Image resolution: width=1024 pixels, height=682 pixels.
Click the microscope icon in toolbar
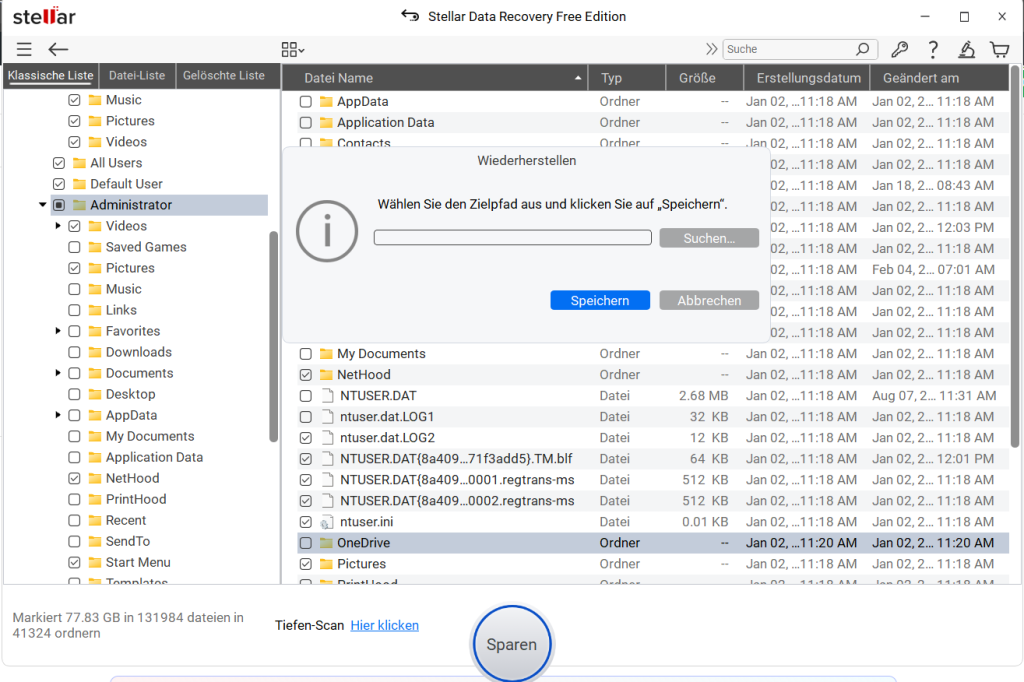coord(966,49)
